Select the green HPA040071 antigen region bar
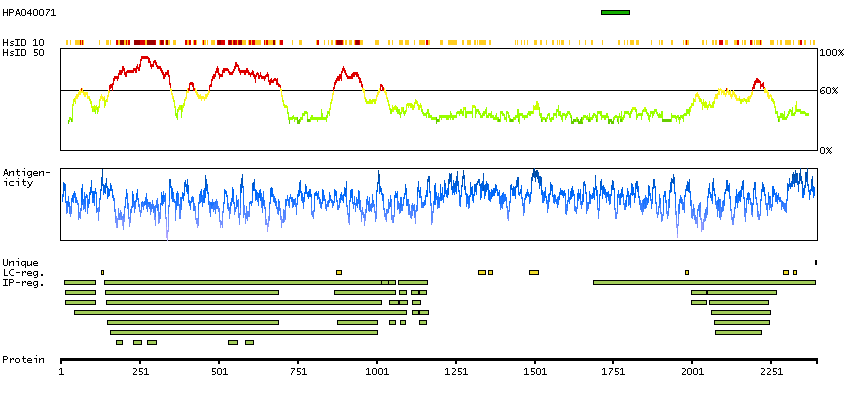Viewport: 850px width, 400px height. click(x=615, y=12)
